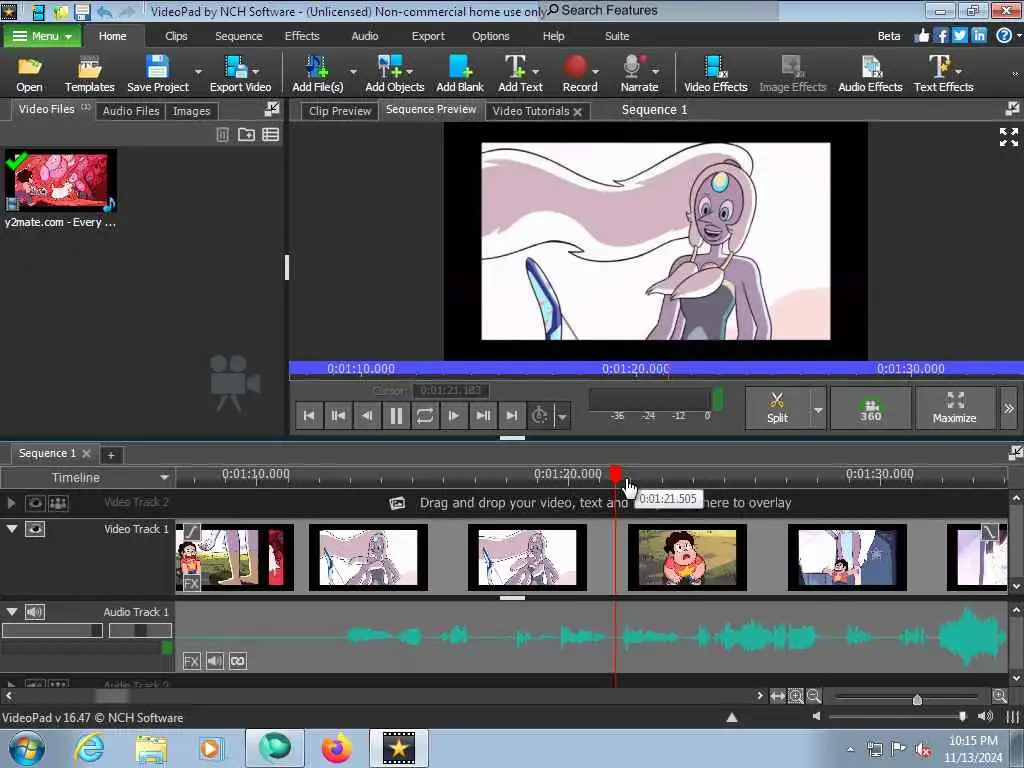Create a new folder in the bin
The width and height of the screenshot is (1024, 768).
[246, 135]
